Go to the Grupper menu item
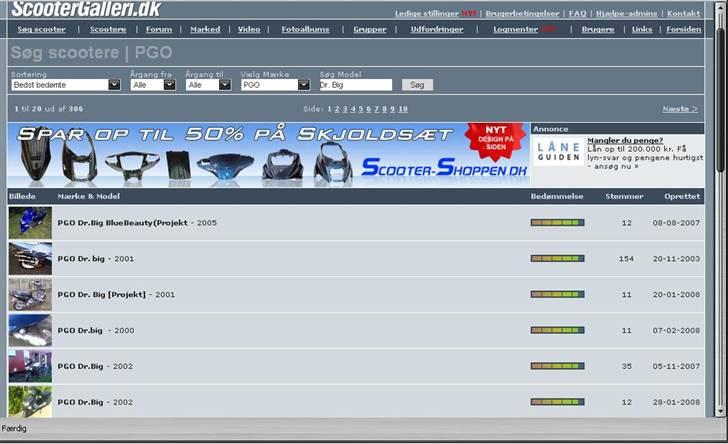Viewport: 728px width, 444px height. click(369, 30)
